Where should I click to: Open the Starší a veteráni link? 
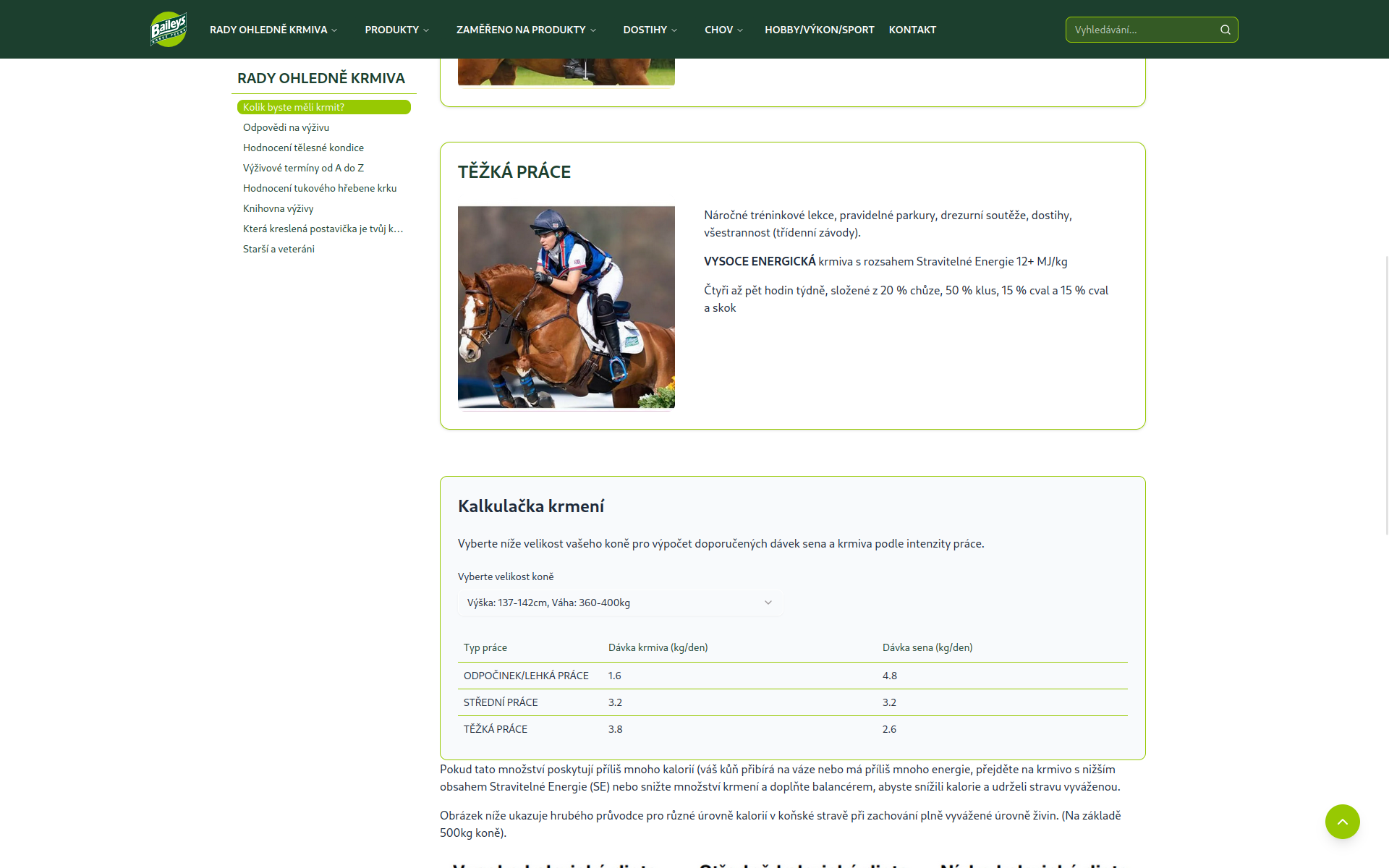[x=279, y=248]
